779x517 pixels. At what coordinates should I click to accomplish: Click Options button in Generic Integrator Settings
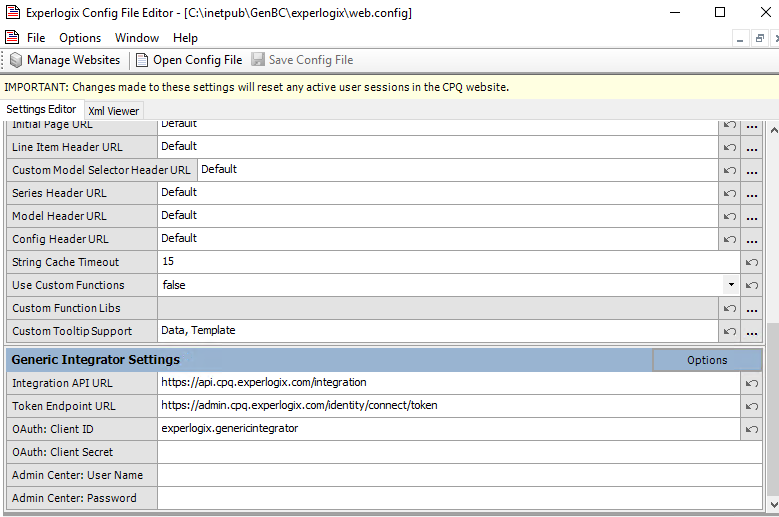click(x=707, y=360)
